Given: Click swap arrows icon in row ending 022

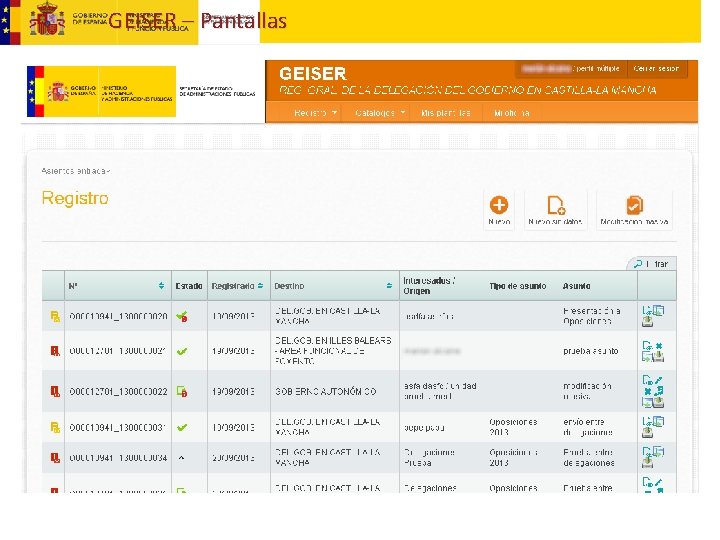Looking at the screenshot, I should (659, 391).
